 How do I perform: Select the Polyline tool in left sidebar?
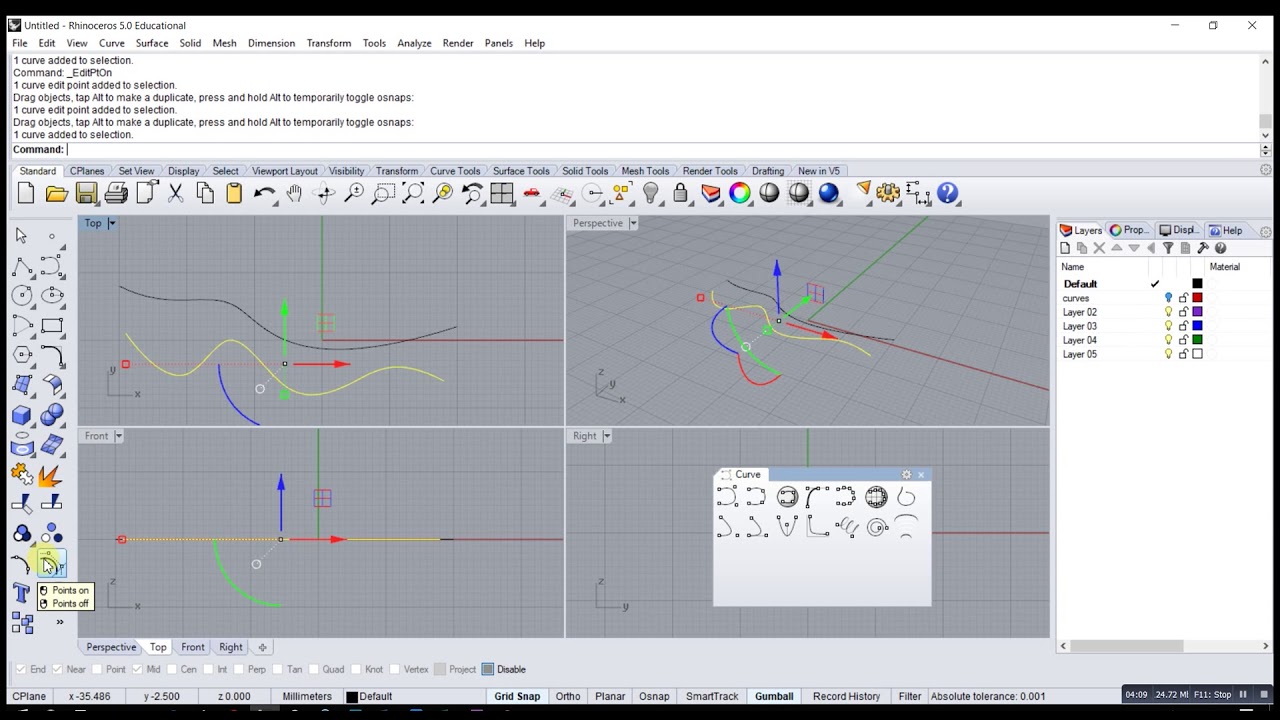[21, 266]
